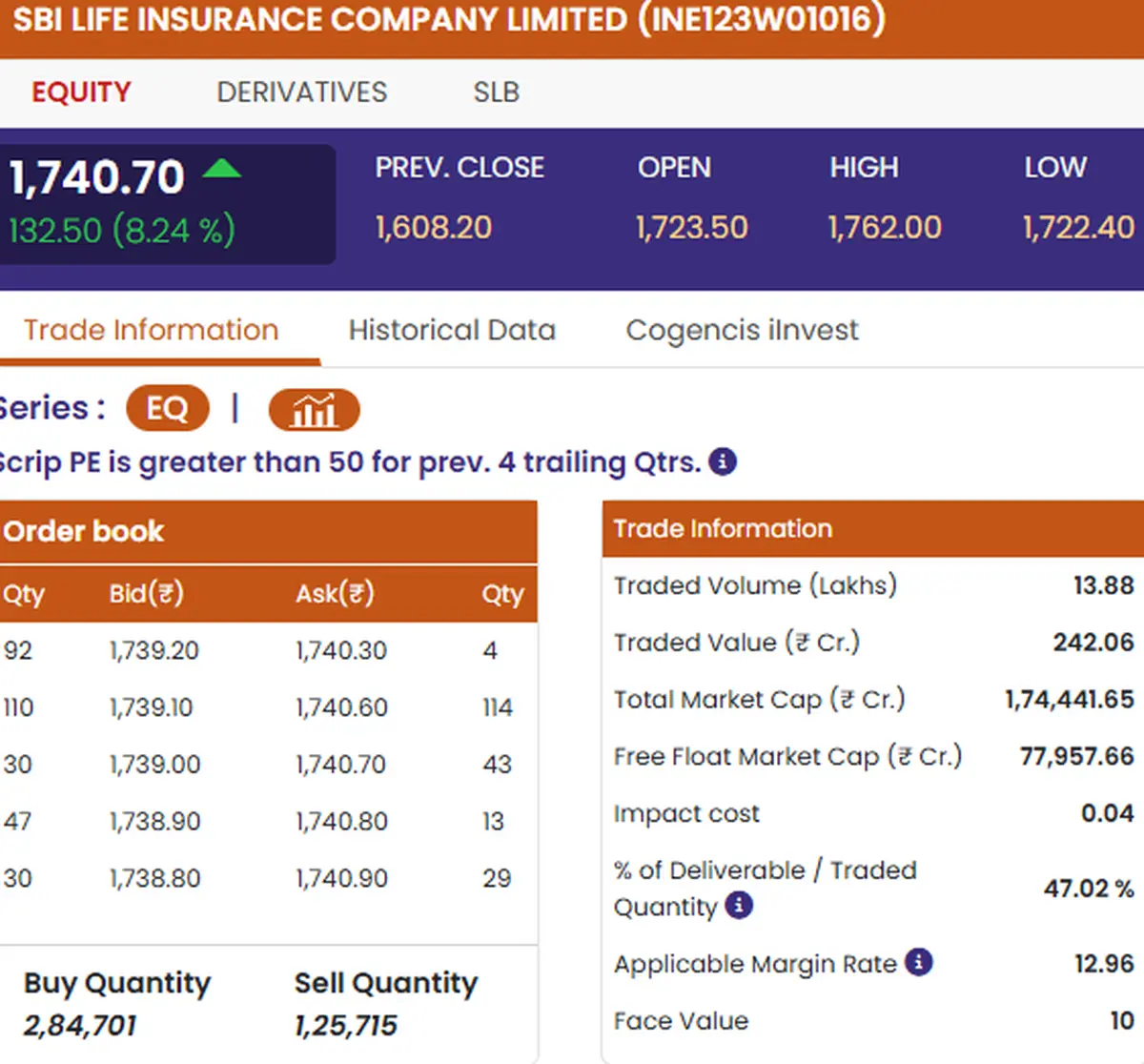Click ask price 1,740.60
Image resolution: width=1144 pixels, height=1064 pixels.
click(341, 707)
